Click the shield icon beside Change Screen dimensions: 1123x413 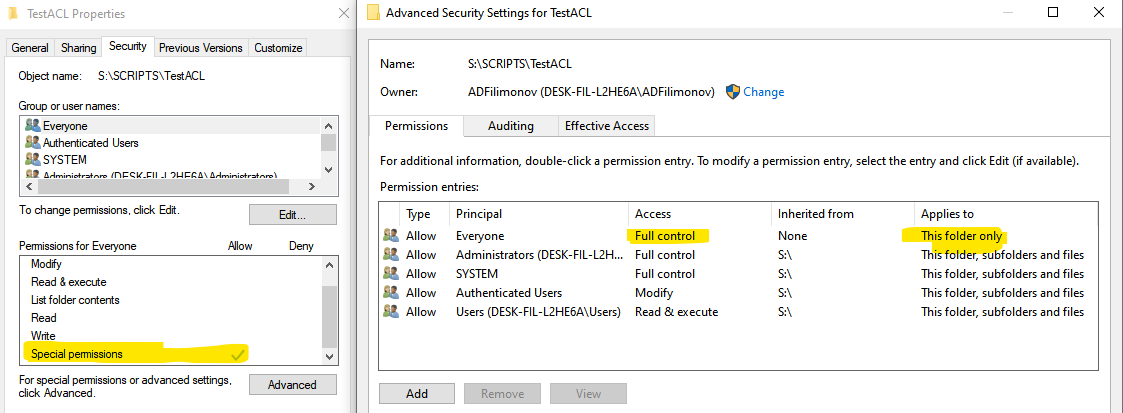pyautogui.click(x=733, y=92)
